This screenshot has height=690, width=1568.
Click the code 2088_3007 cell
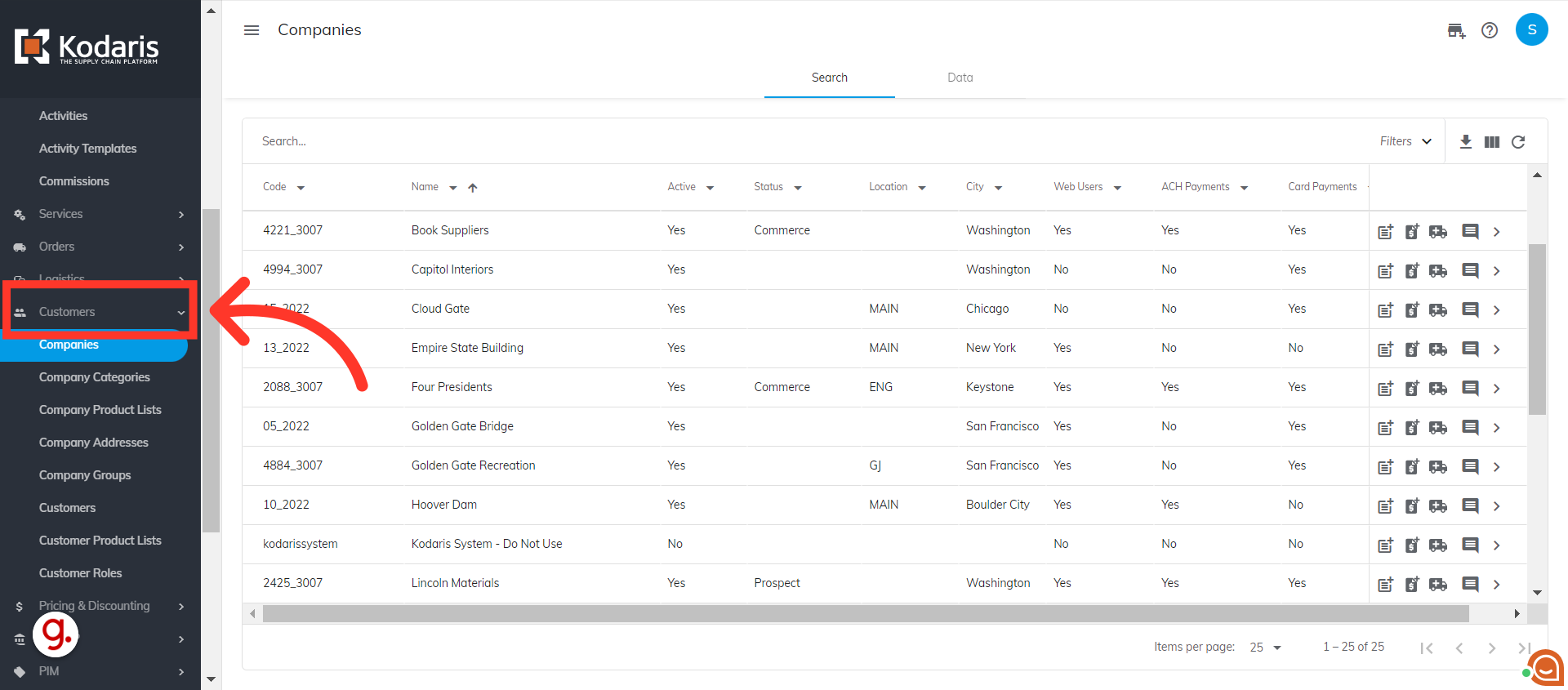[292, 387]
